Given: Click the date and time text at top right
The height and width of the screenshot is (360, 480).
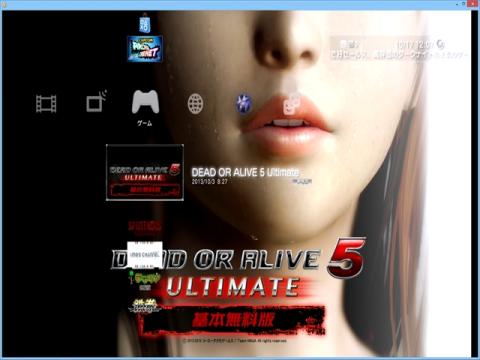Looking at the screenshot, I should [415, 45].
